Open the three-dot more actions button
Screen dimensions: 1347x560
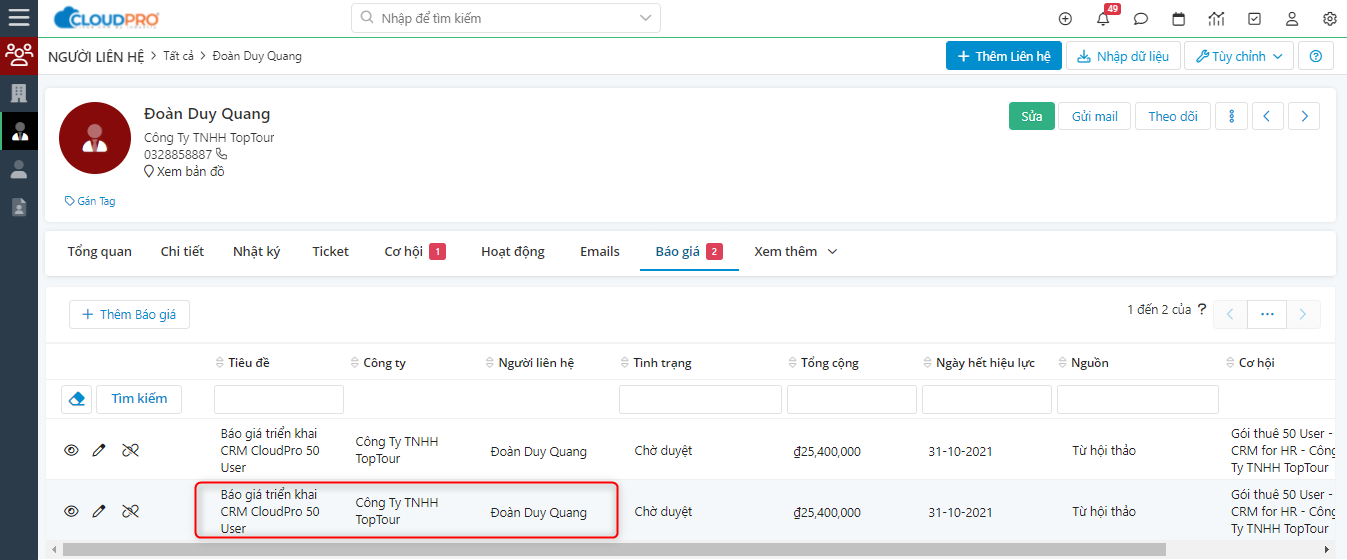(1231, 116)
